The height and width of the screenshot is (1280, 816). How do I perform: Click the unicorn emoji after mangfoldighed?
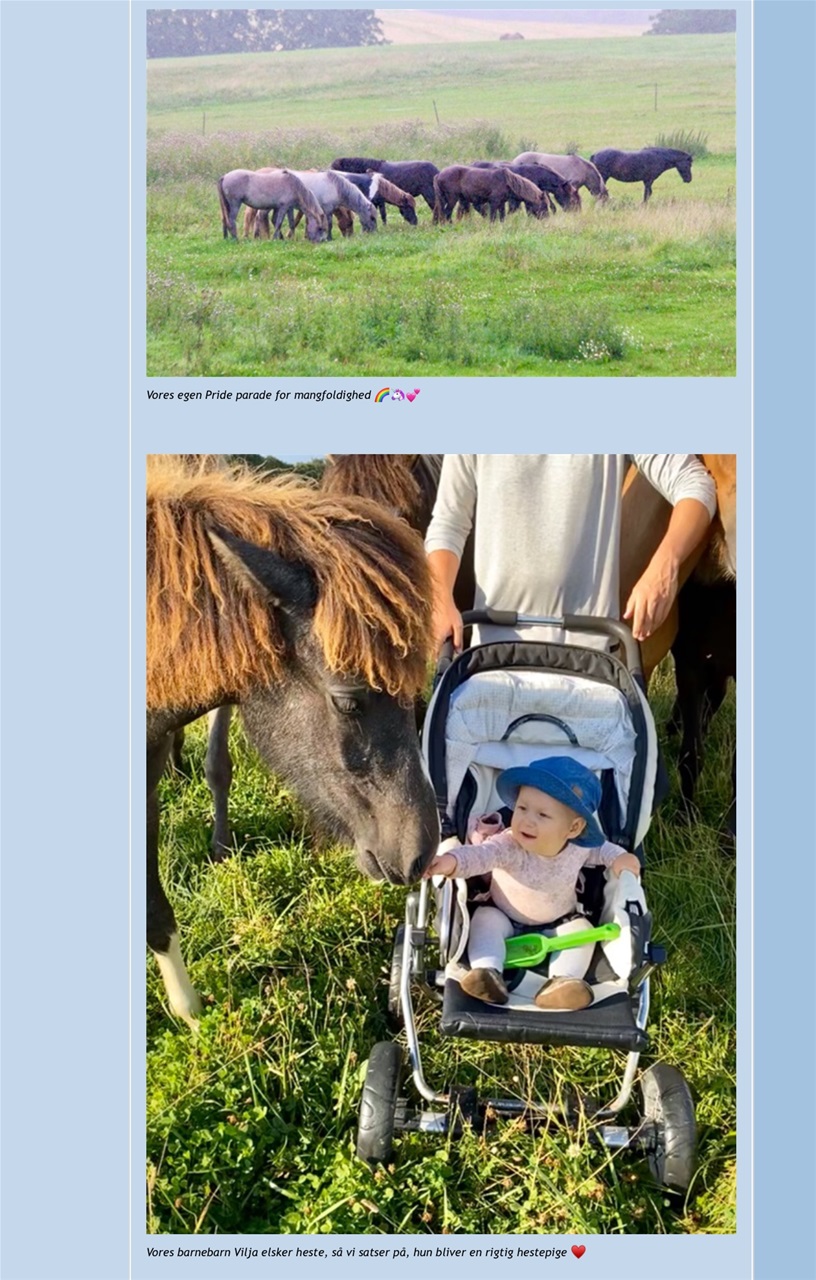[397, 395]
